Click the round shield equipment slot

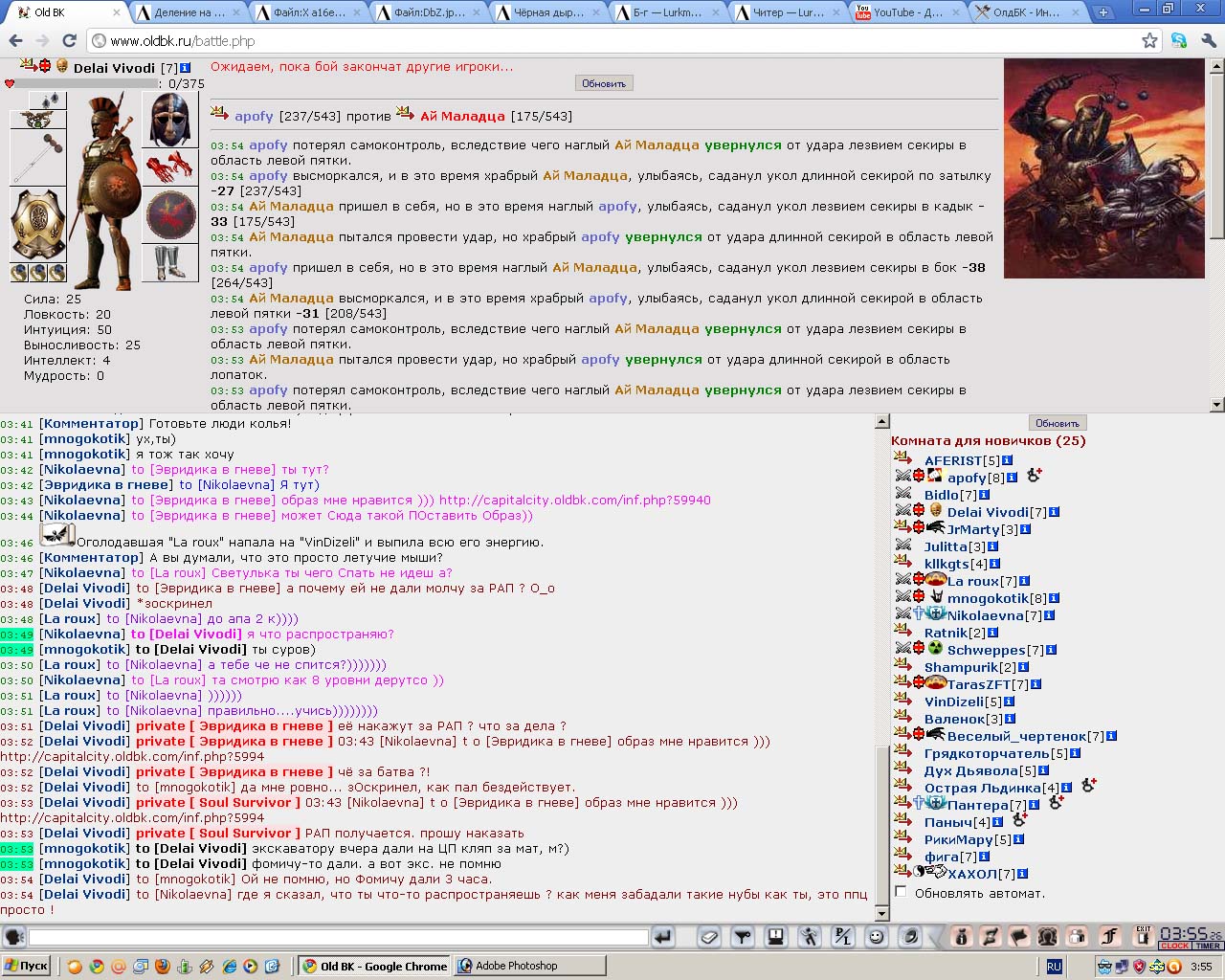pos(170,214)
